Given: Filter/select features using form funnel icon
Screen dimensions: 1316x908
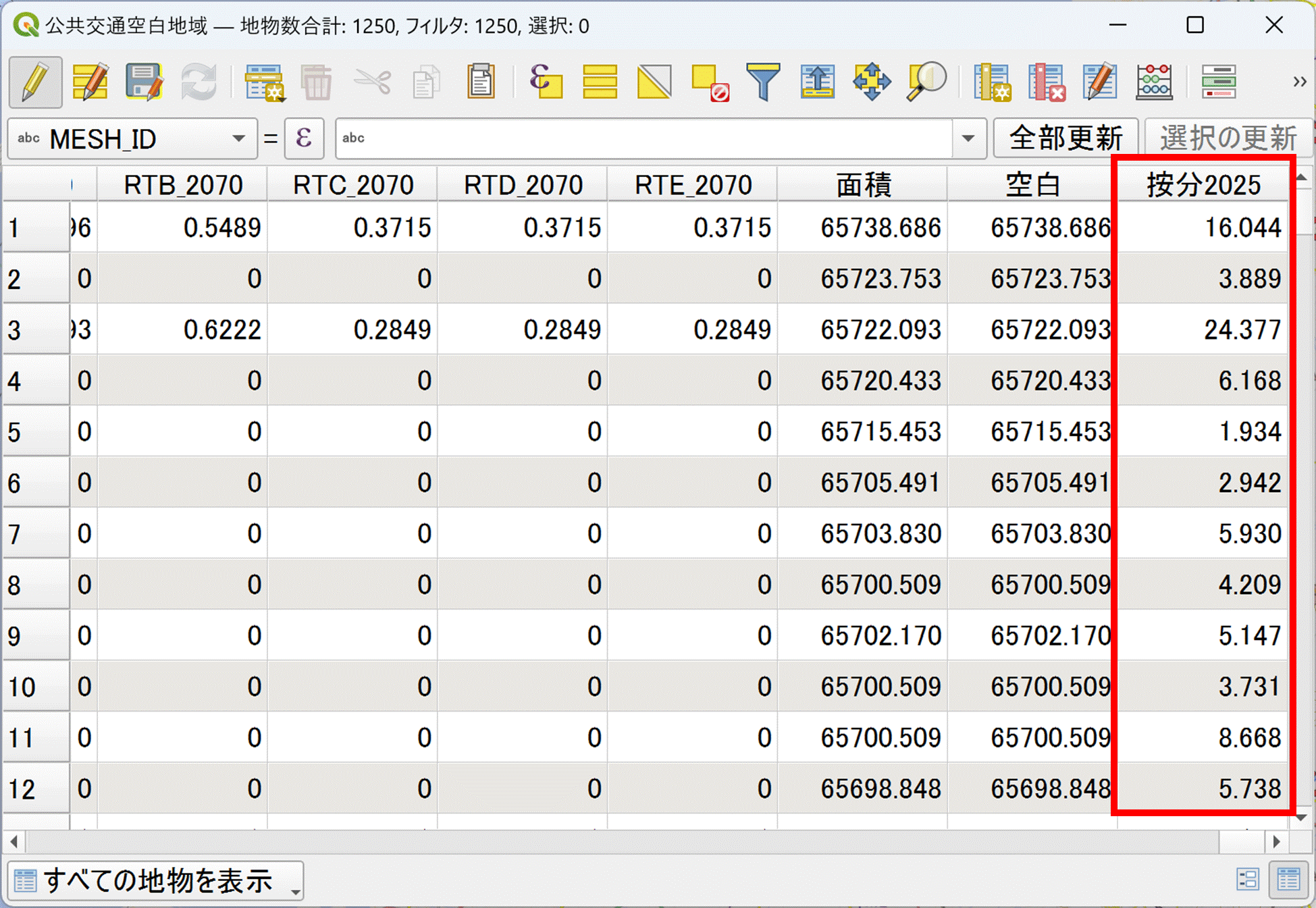Looking at the screenshot, I should [x=764, y=82].
